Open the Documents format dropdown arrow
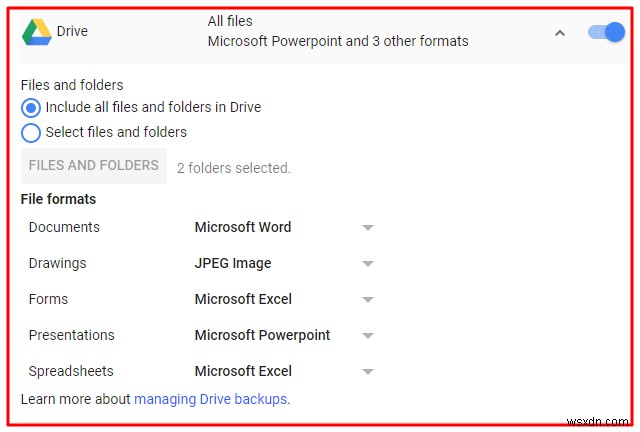Screen dimensions: 640x432 (367, 228)
